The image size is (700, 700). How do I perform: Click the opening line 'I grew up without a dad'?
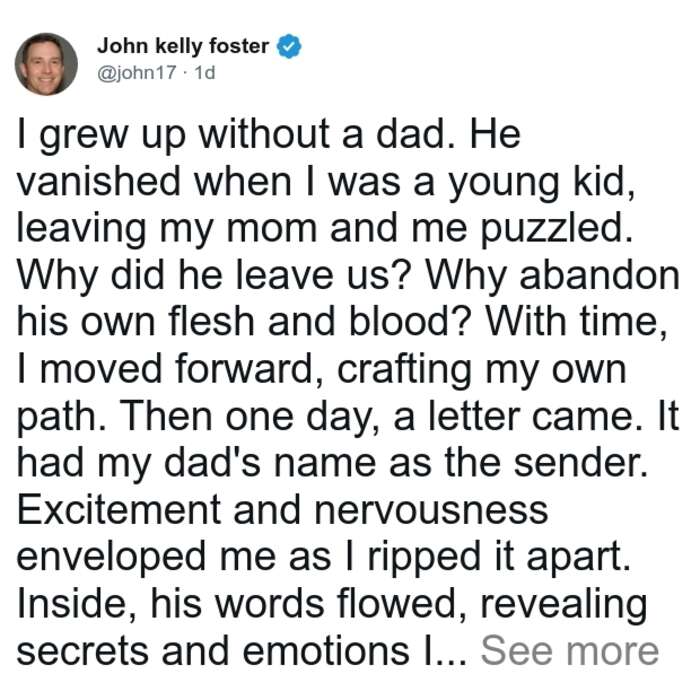point(232,134)
